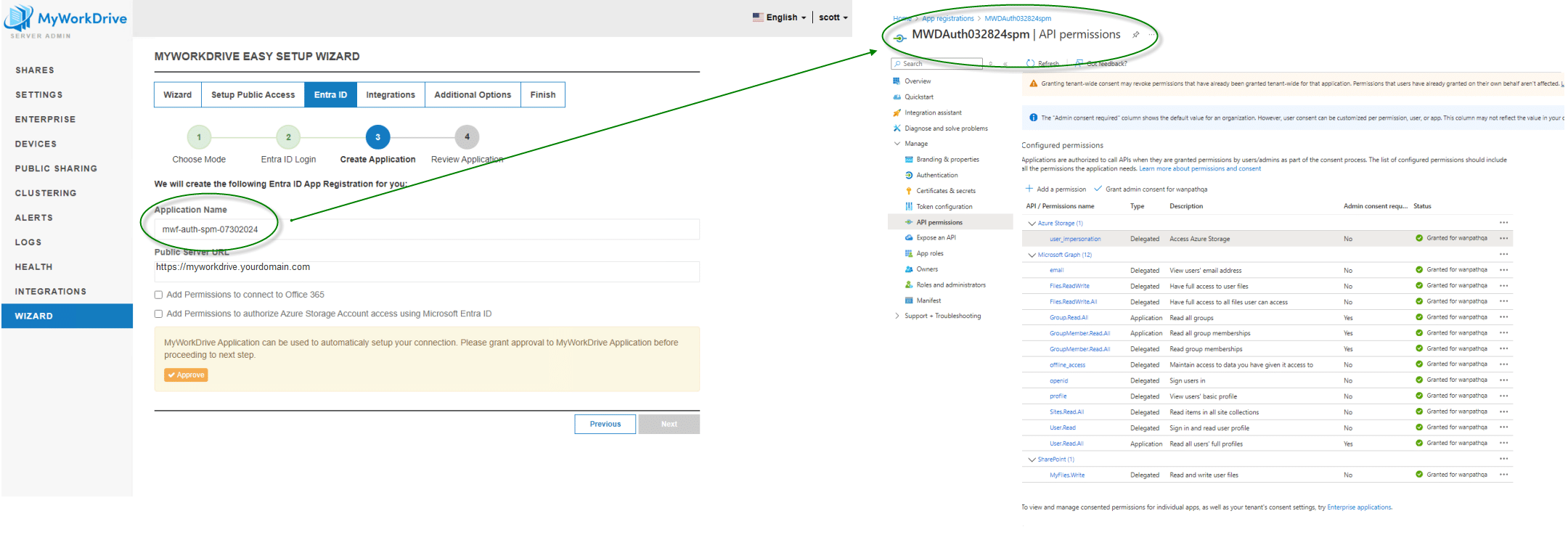Image resolution: width=1568 pixels, height=540 pixels.
Task: Open the Authentication icon in Manage section
Action: coord(909,176)
